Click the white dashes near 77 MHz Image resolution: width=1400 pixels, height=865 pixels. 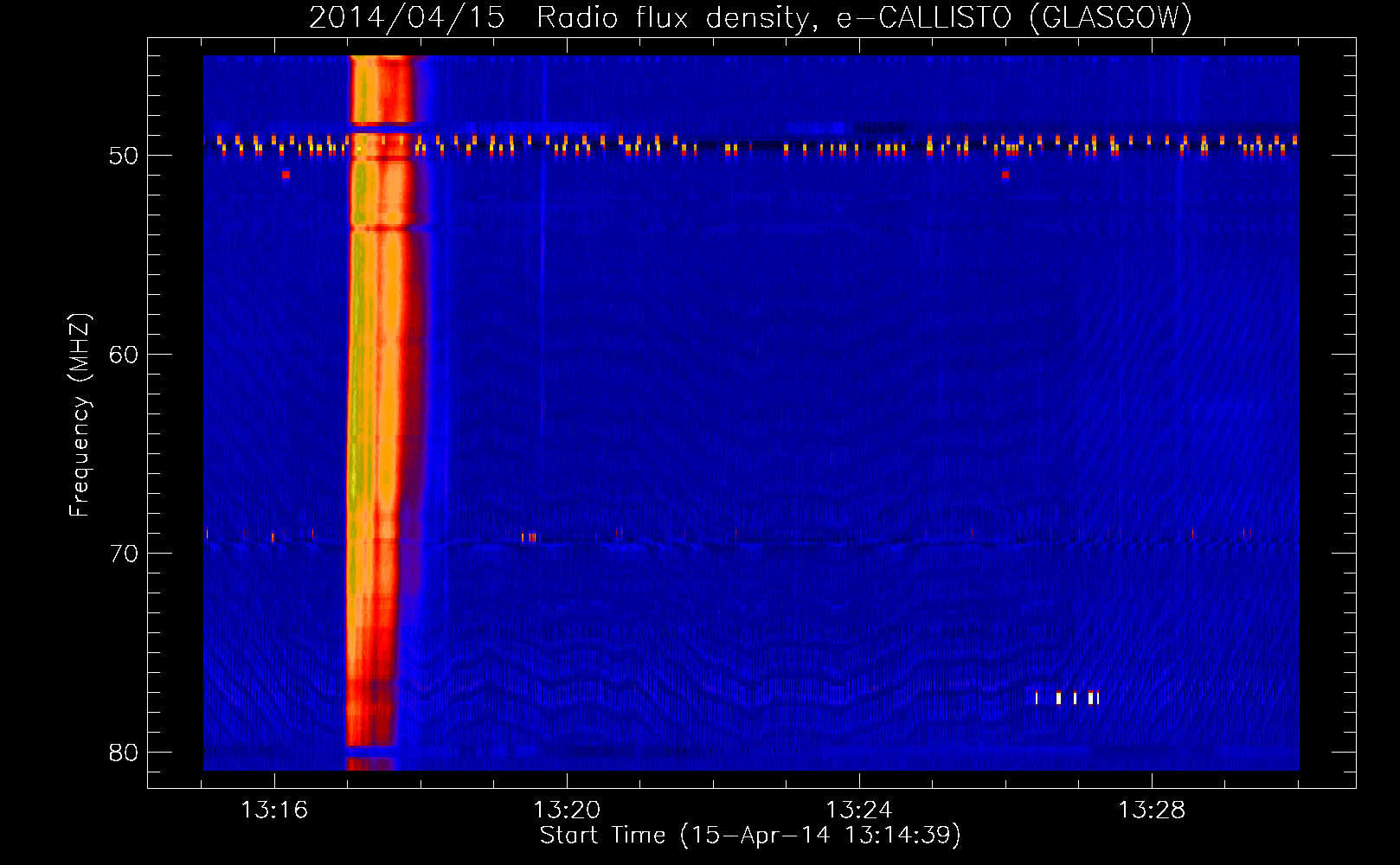point(1068,698)
